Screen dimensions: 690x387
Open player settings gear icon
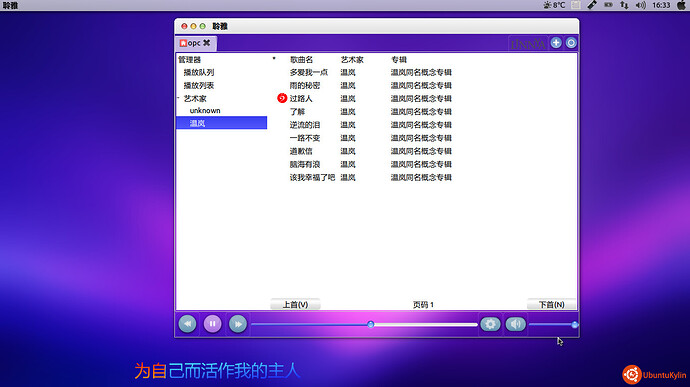tap(490, 324)
